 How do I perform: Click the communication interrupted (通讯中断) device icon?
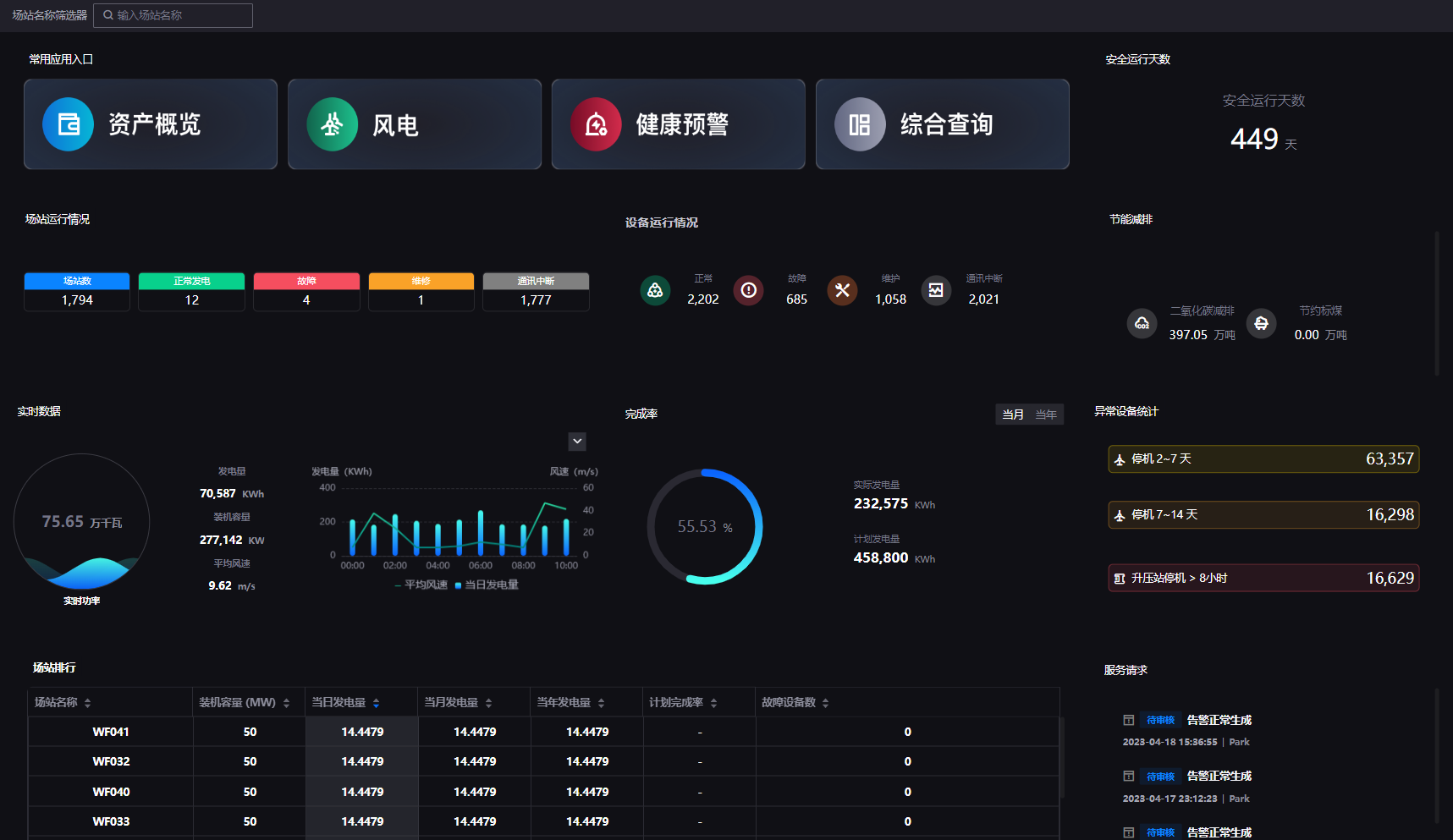coord(936,290)
